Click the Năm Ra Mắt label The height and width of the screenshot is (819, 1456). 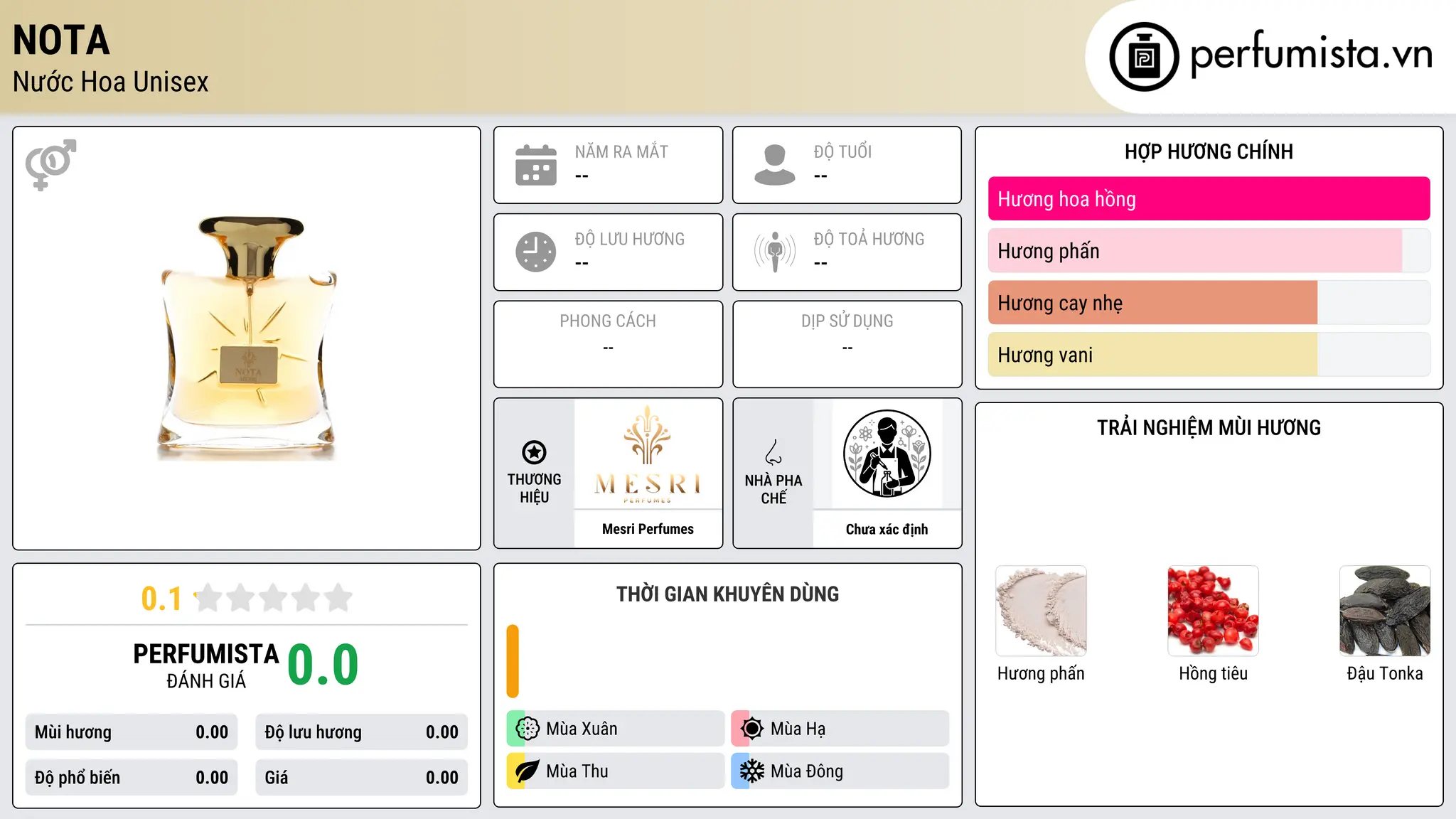coord(621,152)
